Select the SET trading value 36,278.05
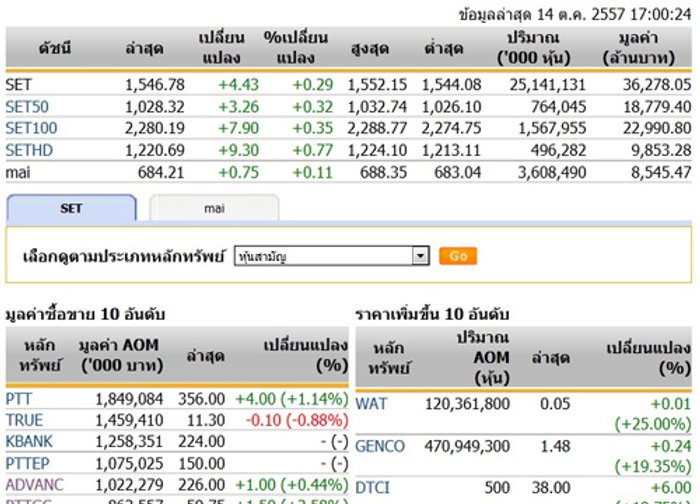The image size is (700, 504). [657, 84]
